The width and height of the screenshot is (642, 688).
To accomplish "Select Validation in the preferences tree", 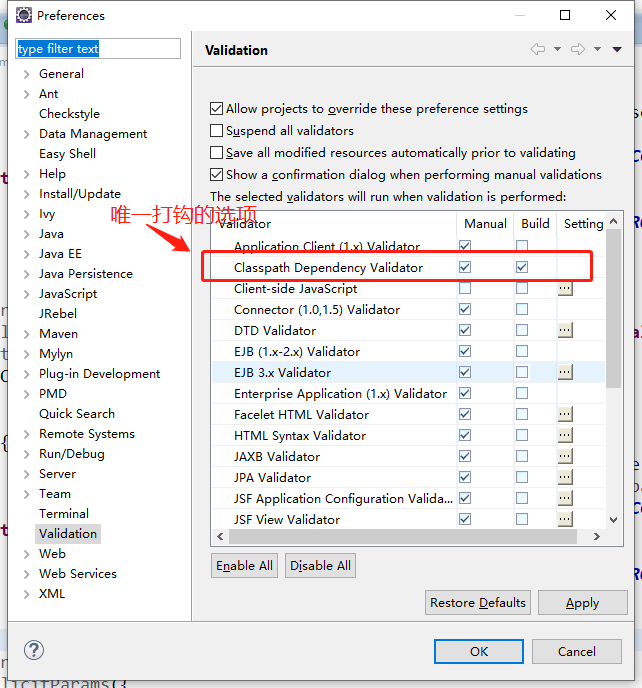I will 68,534.
